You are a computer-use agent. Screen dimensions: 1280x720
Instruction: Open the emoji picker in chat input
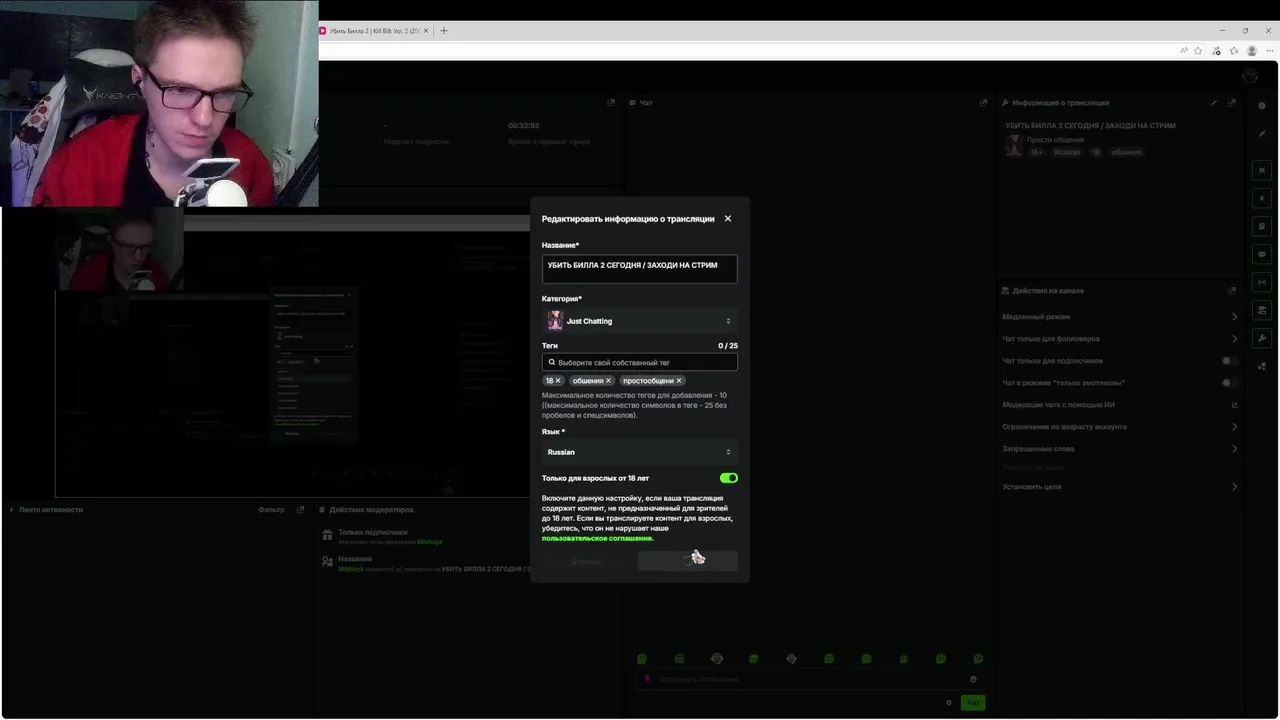point(973,679)
